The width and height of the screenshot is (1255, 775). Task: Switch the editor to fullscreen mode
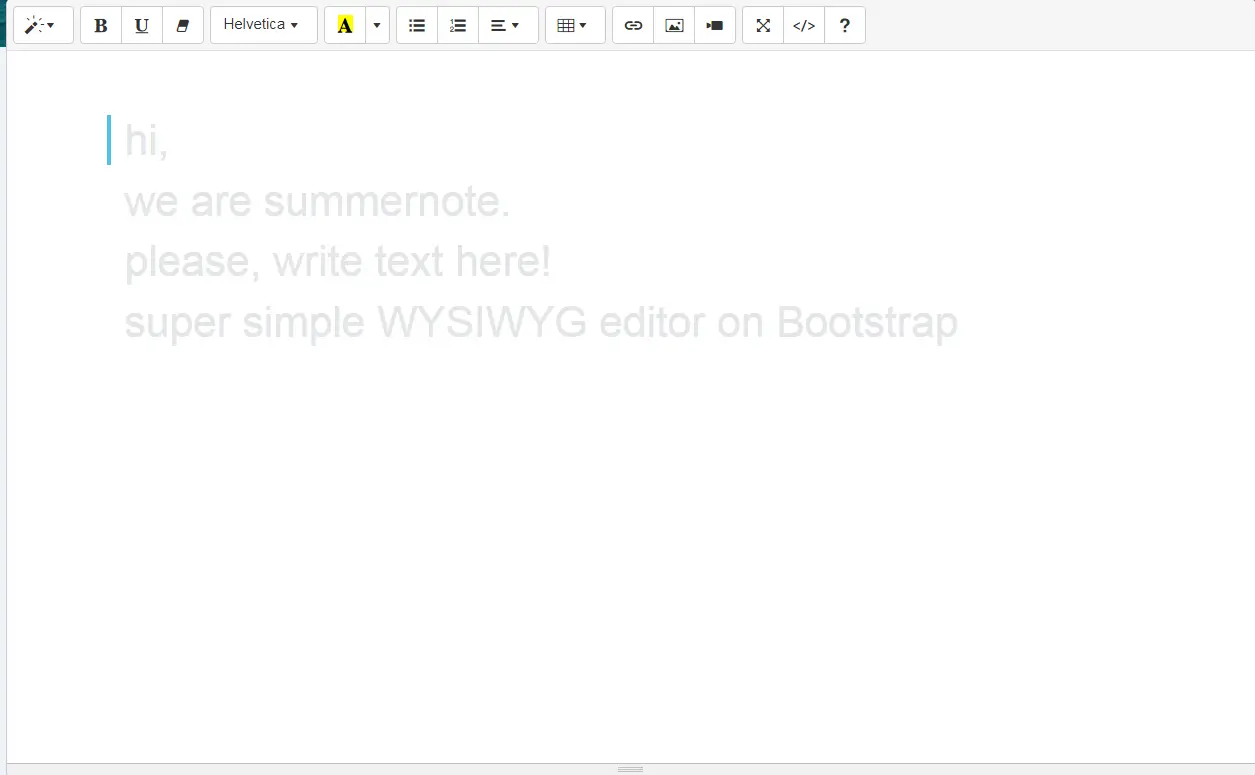coord(763,26)
